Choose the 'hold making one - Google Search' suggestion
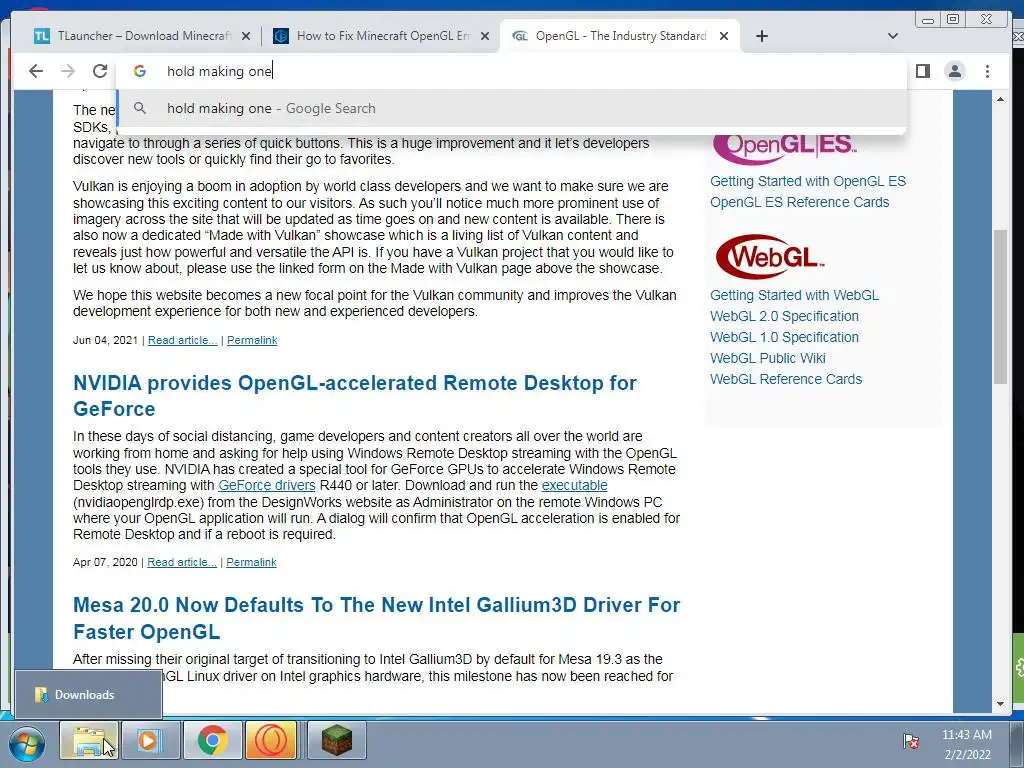Viewport: 1024px width, 768px height. pos(511,108)
